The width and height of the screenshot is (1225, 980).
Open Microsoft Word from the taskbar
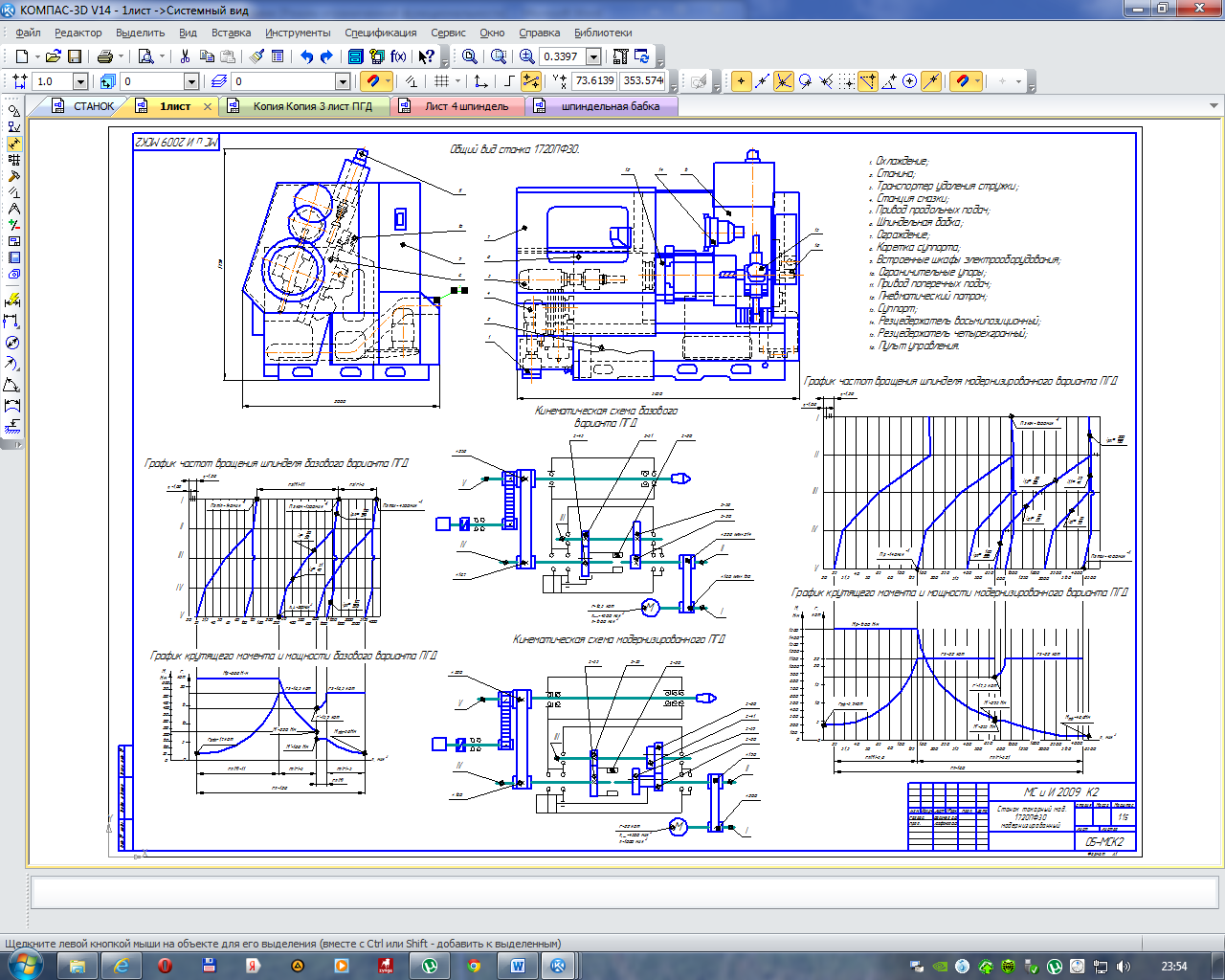pos(518,966)
